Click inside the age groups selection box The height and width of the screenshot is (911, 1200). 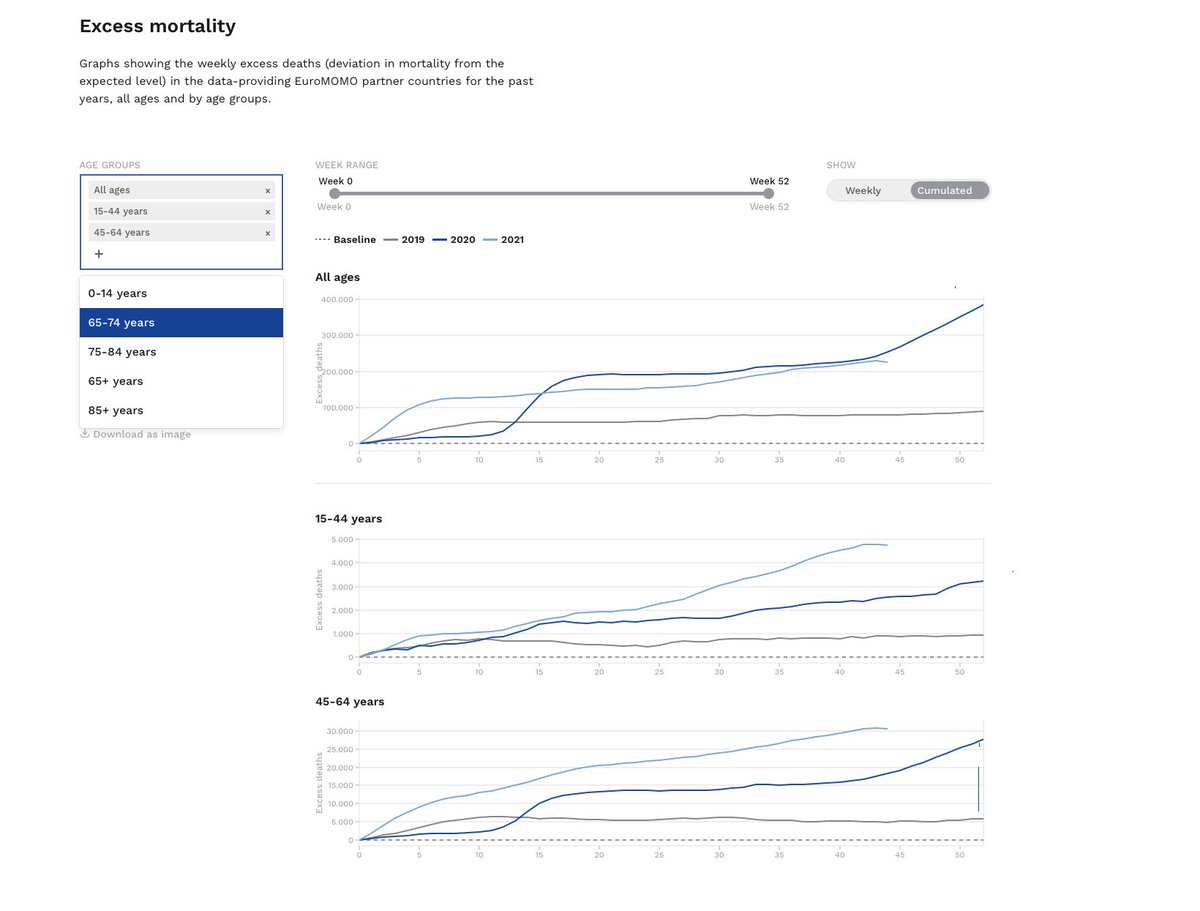181,222
